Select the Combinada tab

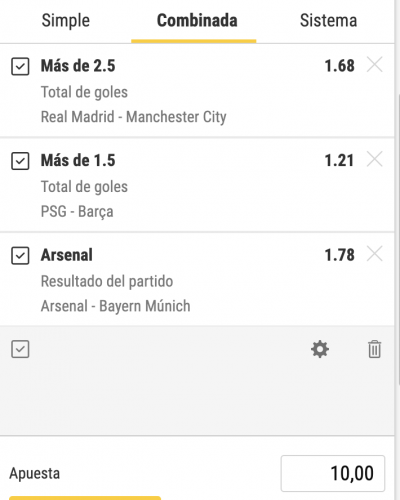[x=197, y=21]
